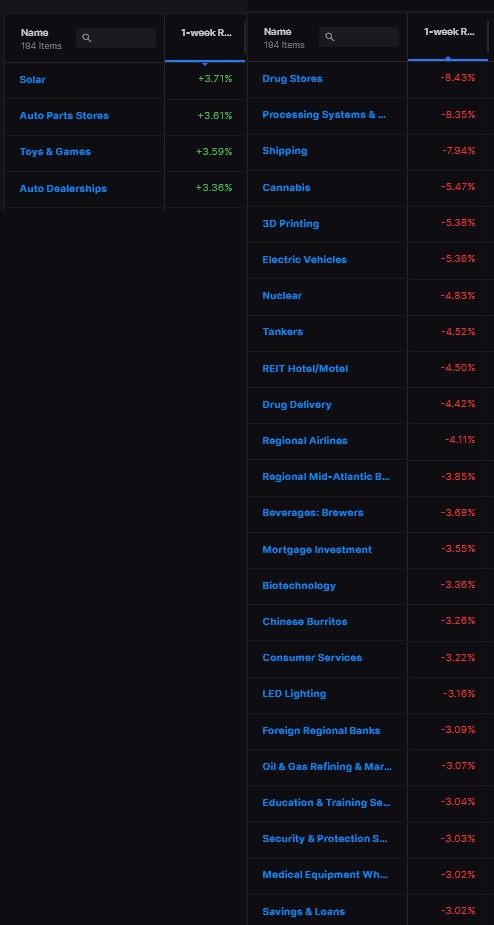Screen dimensions: 494x925
Task: Click the search icon in left table
Action: [87, 38]
